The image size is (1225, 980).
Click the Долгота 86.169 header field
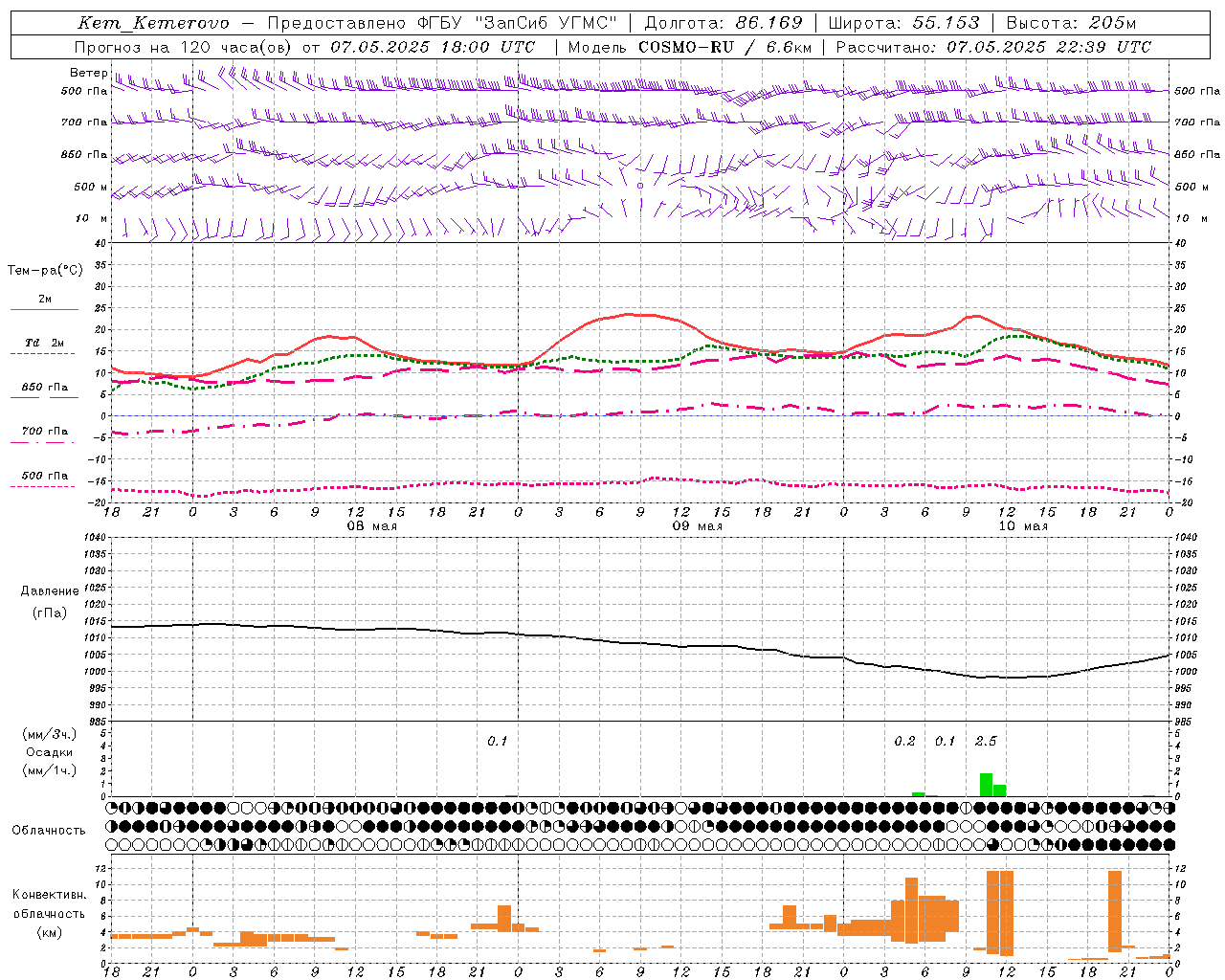pyautogui.click(x=724, y=23)
